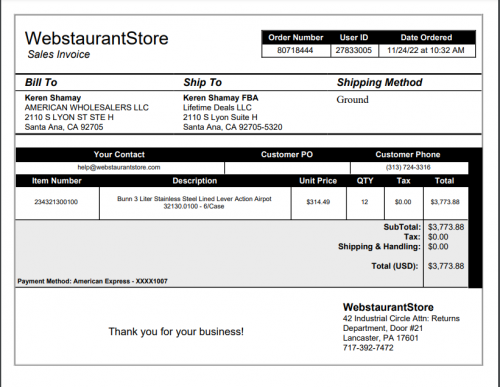Select the phone number 717-392-7472
500x387 pixels.
click(x=368, y=348)
